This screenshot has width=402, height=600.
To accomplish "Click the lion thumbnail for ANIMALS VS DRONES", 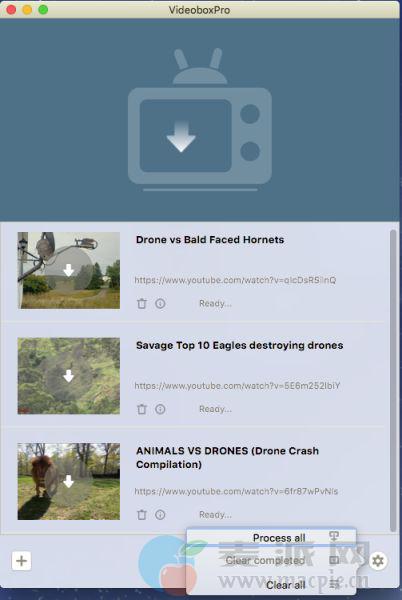I will coord(69,481).
